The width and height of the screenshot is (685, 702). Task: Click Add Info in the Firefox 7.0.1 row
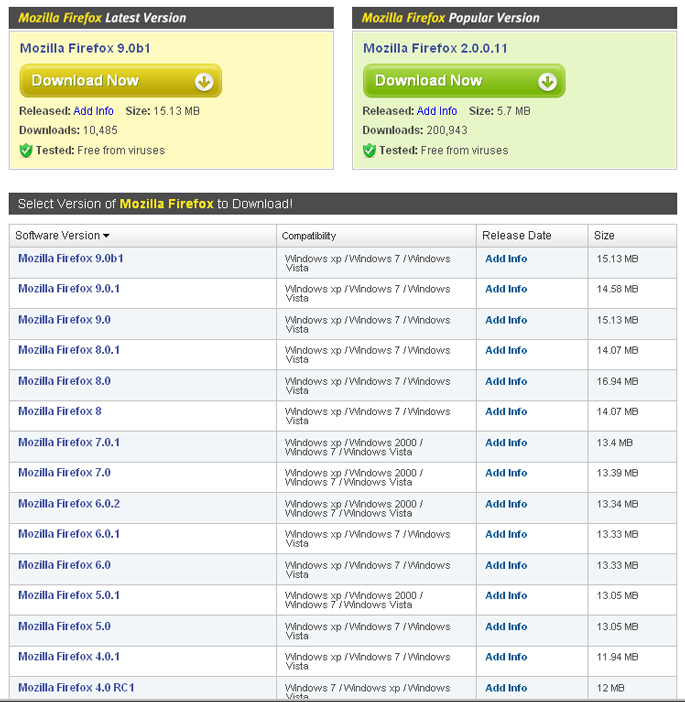(506, 443)
